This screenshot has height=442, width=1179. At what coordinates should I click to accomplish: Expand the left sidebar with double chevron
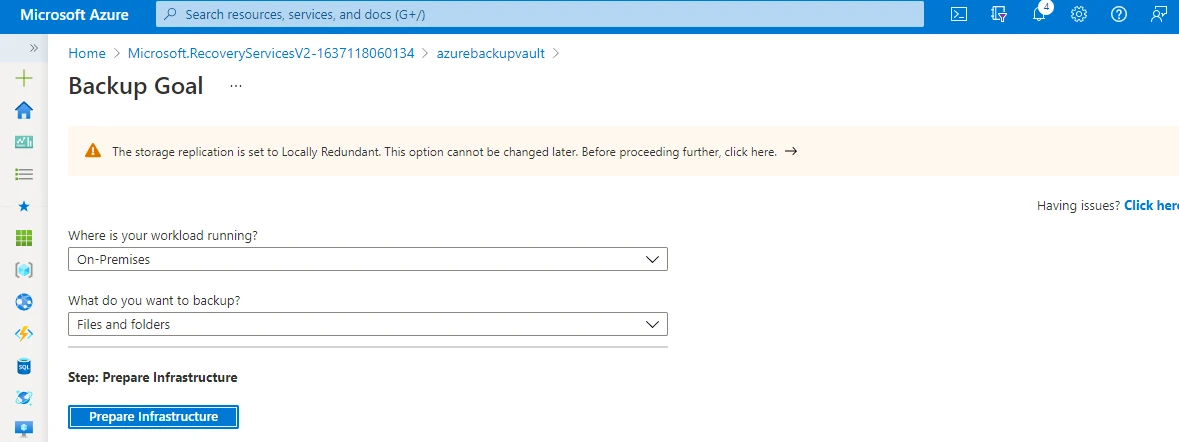[x=34, y=47]
